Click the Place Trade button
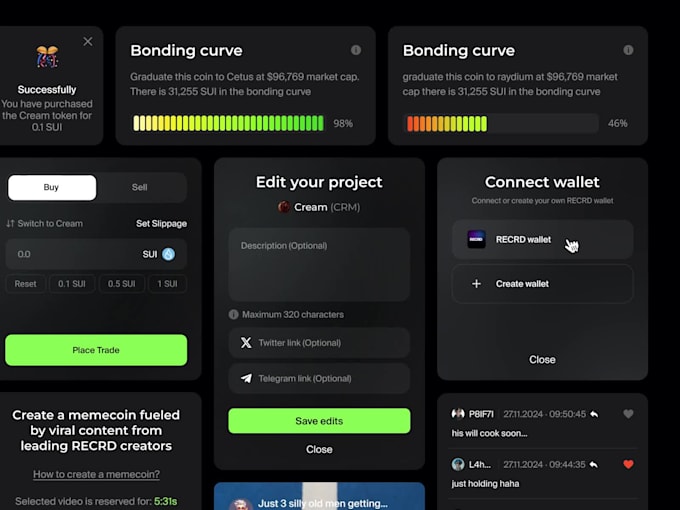 (96, 350)
